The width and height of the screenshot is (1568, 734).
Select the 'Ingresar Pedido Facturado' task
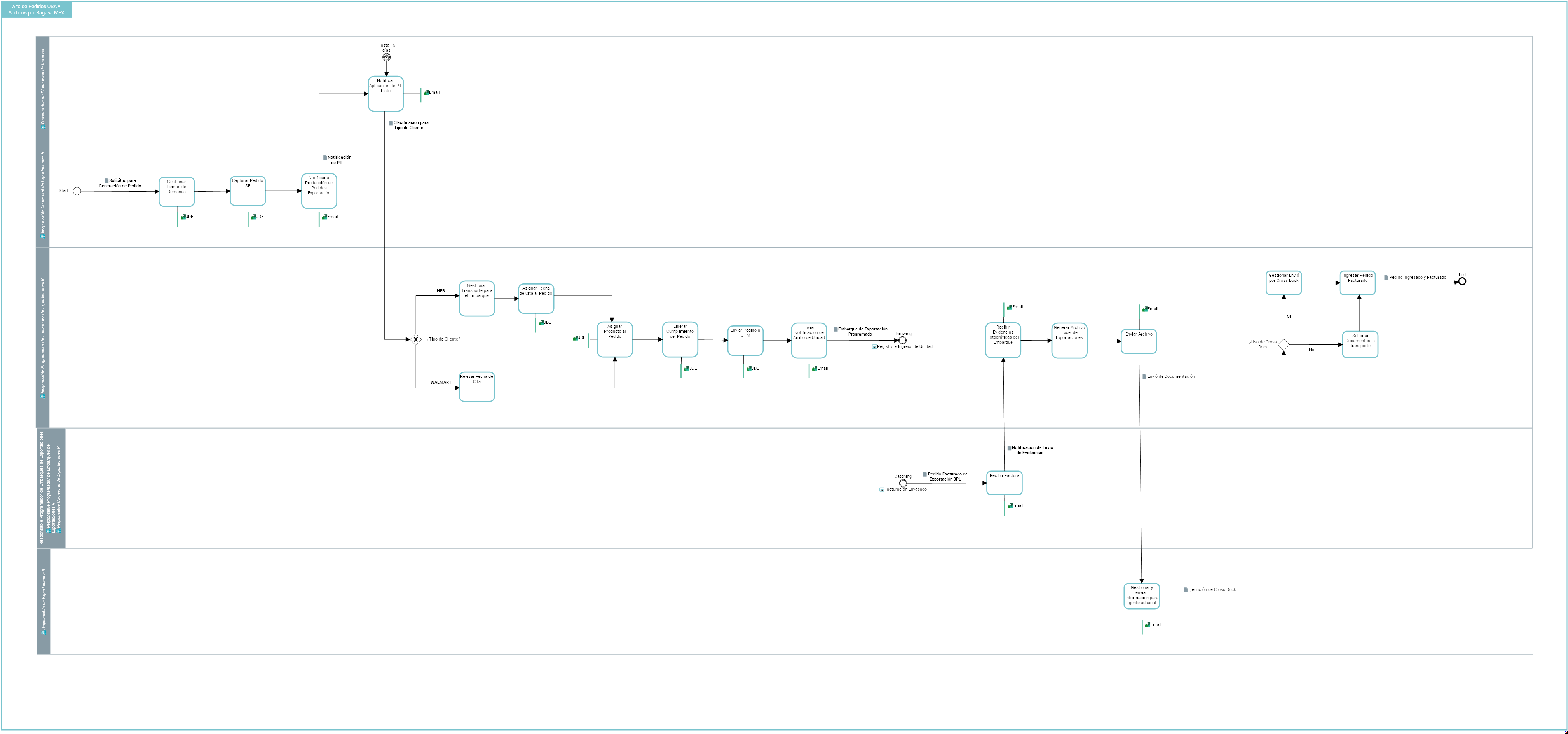(x=1357, y=283)
